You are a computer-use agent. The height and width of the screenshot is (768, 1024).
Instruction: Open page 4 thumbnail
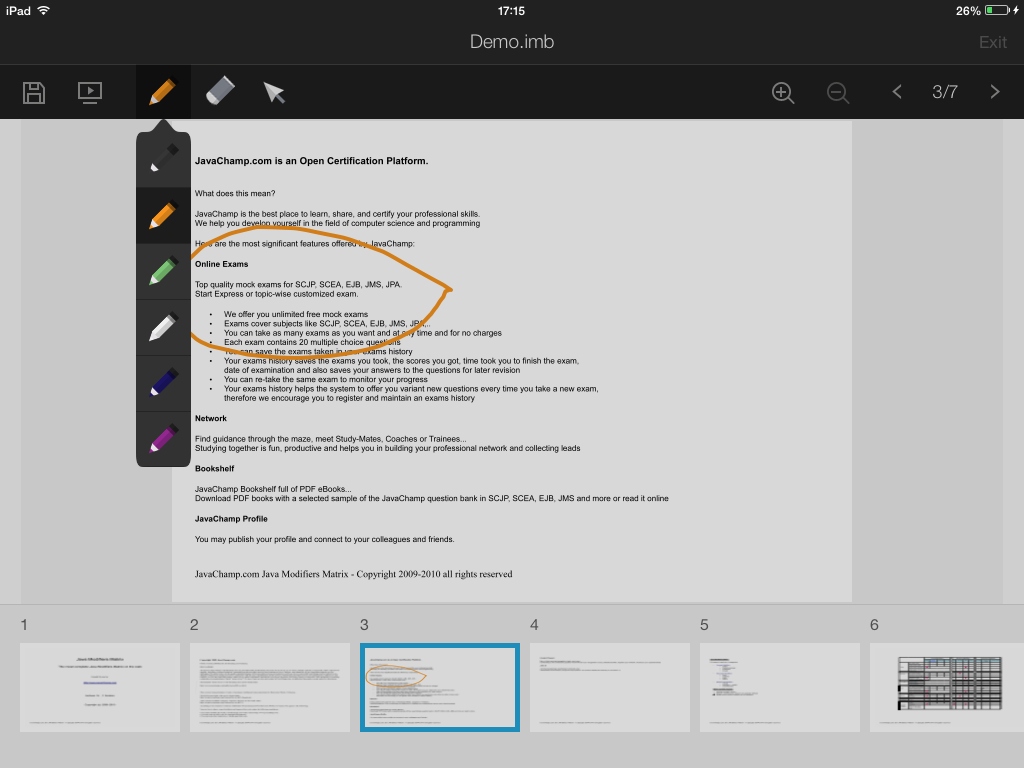[610, 687]
